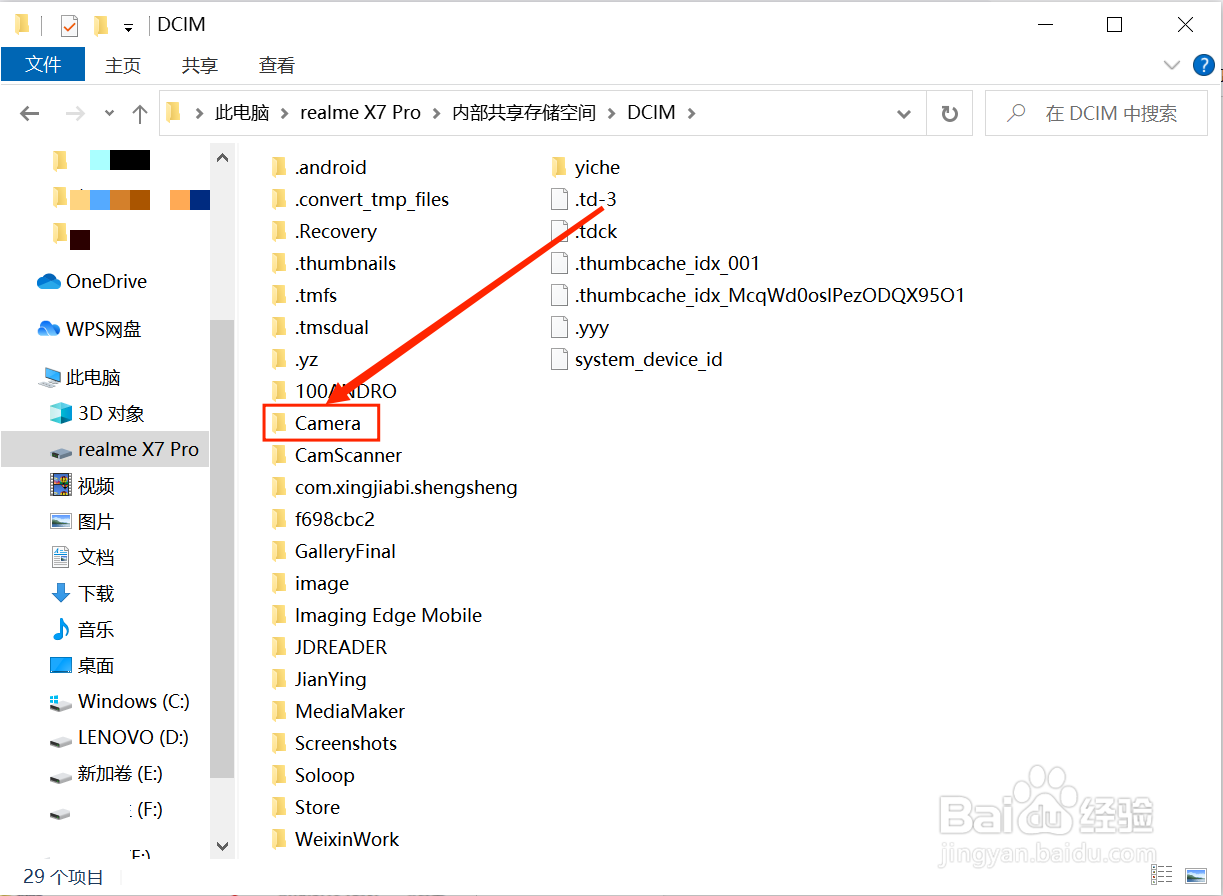Select the .td-3 file icon

click(559, 199)
